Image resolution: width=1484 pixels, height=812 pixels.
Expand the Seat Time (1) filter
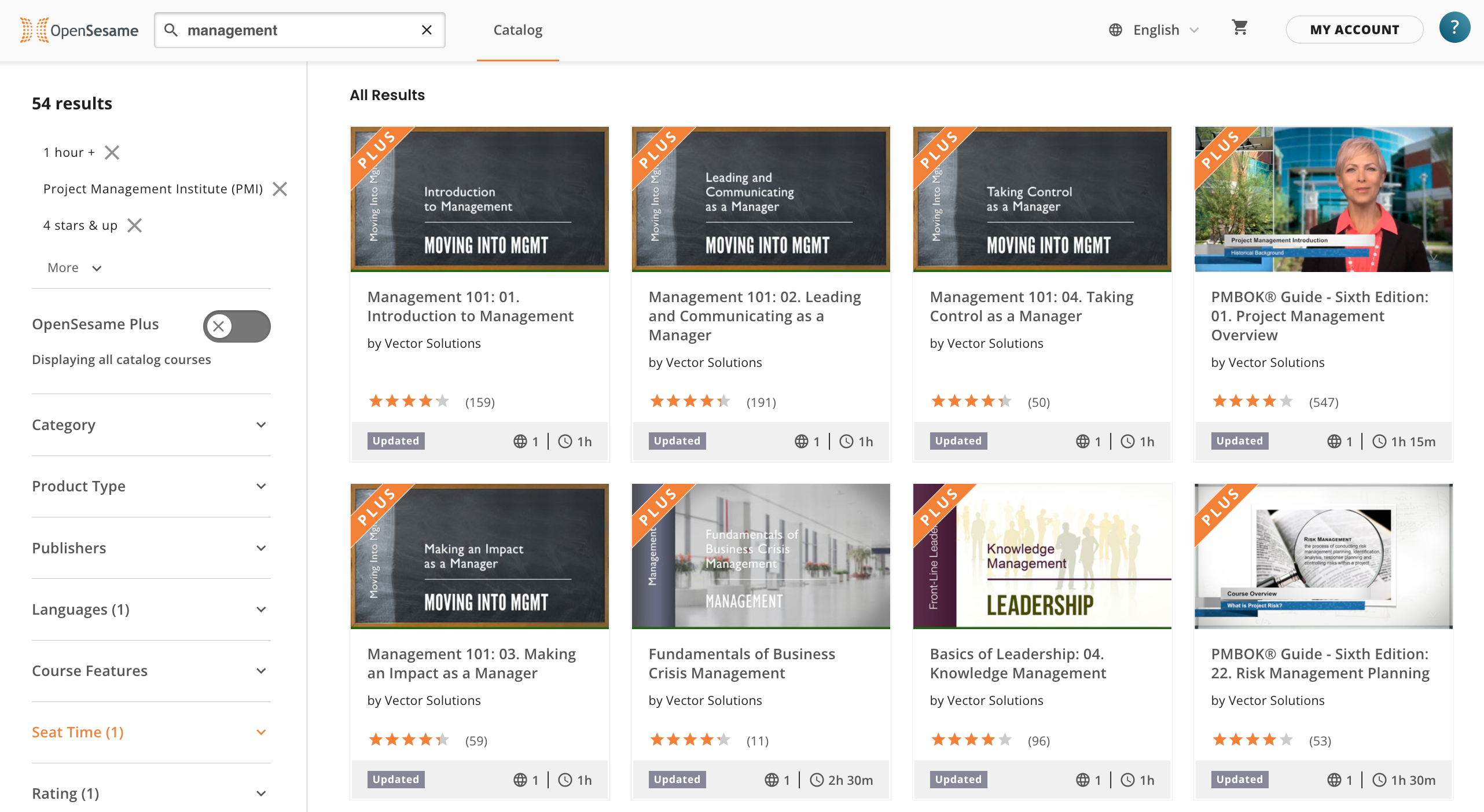[x=151, y=732]
